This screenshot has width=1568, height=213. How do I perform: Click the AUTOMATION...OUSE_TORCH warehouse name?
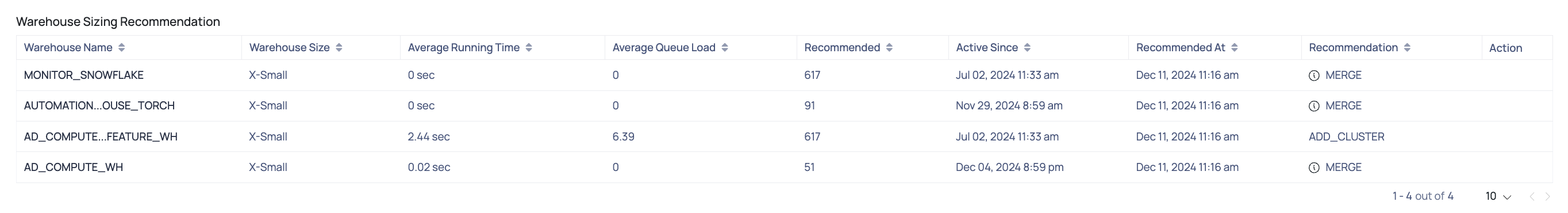pos(99,105)
